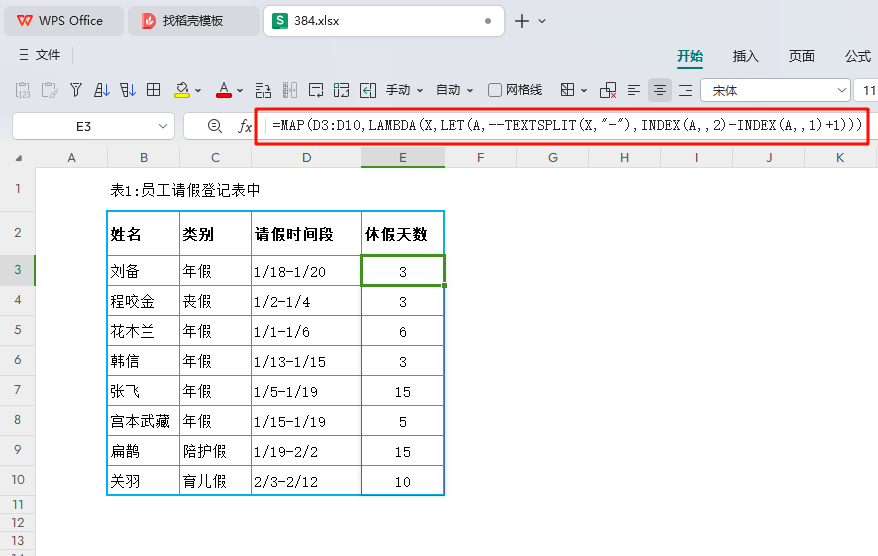Align text left
The height and width of the screenshot is (556, 878).
[634, 90]
